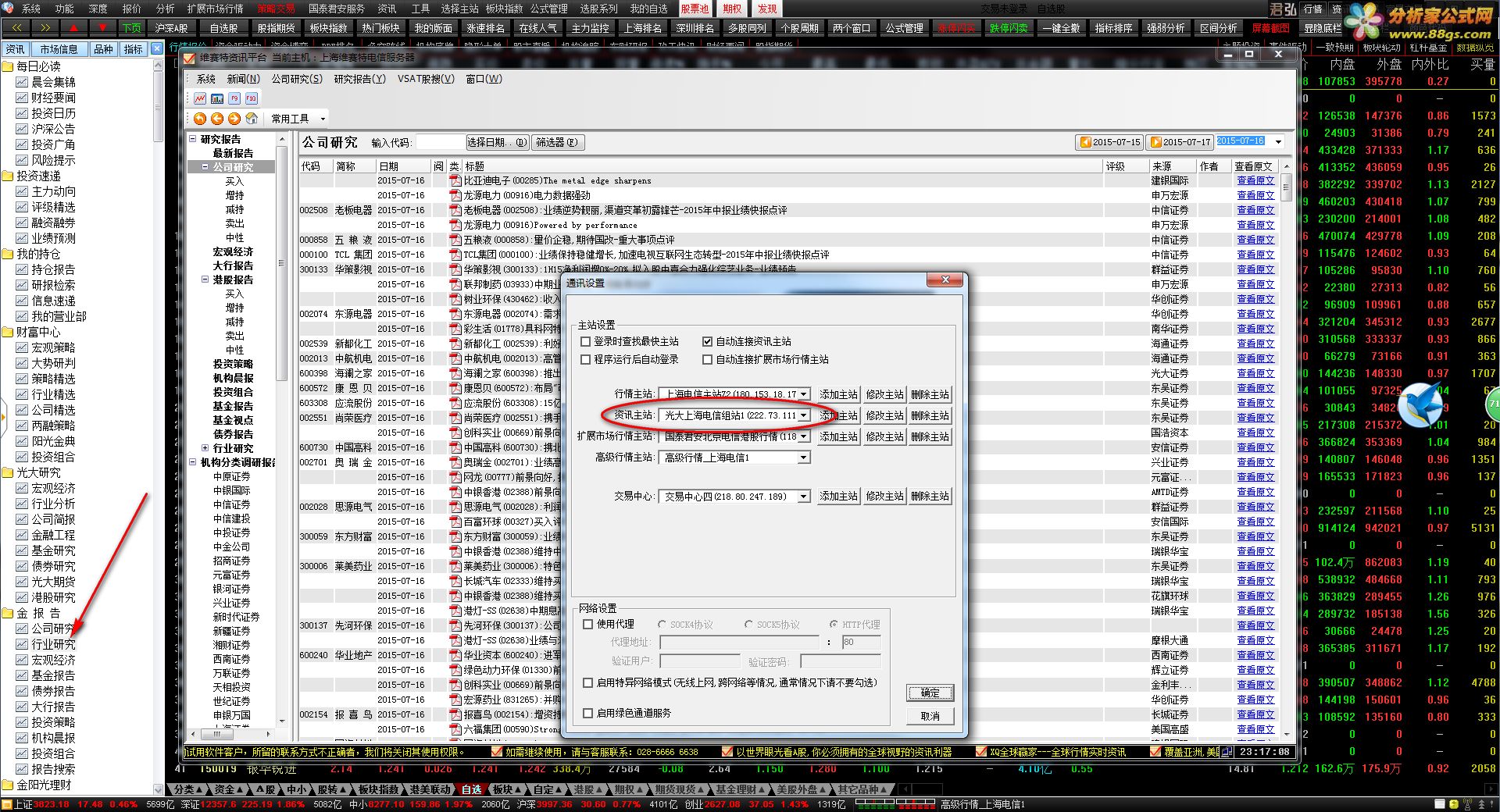1500x812 pixels.
Task: Open 新闻(N) menu
Action: click(x=243, y=79)
